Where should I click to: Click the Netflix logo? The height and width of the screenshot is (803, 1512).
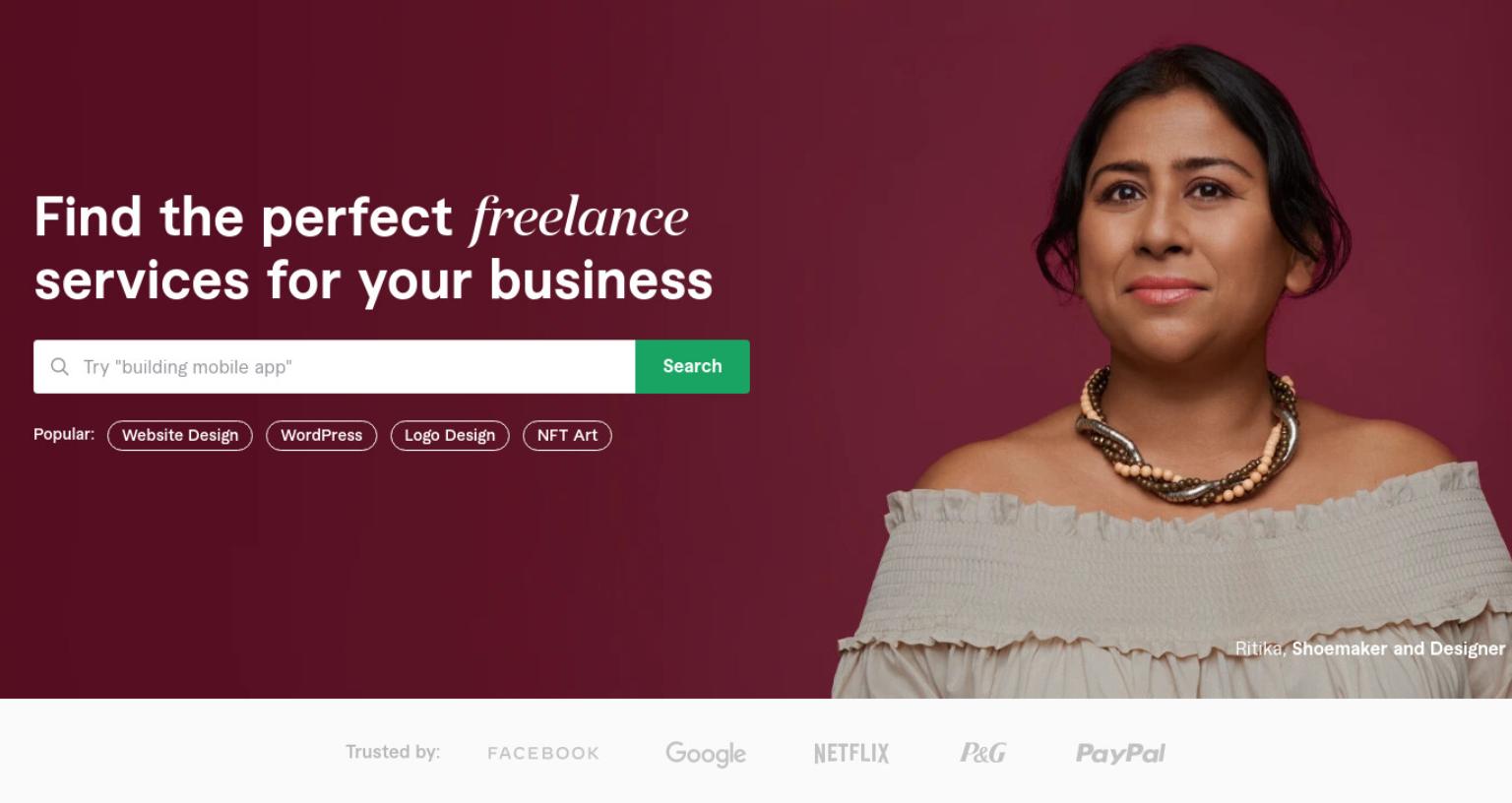(x=851, y=754)
